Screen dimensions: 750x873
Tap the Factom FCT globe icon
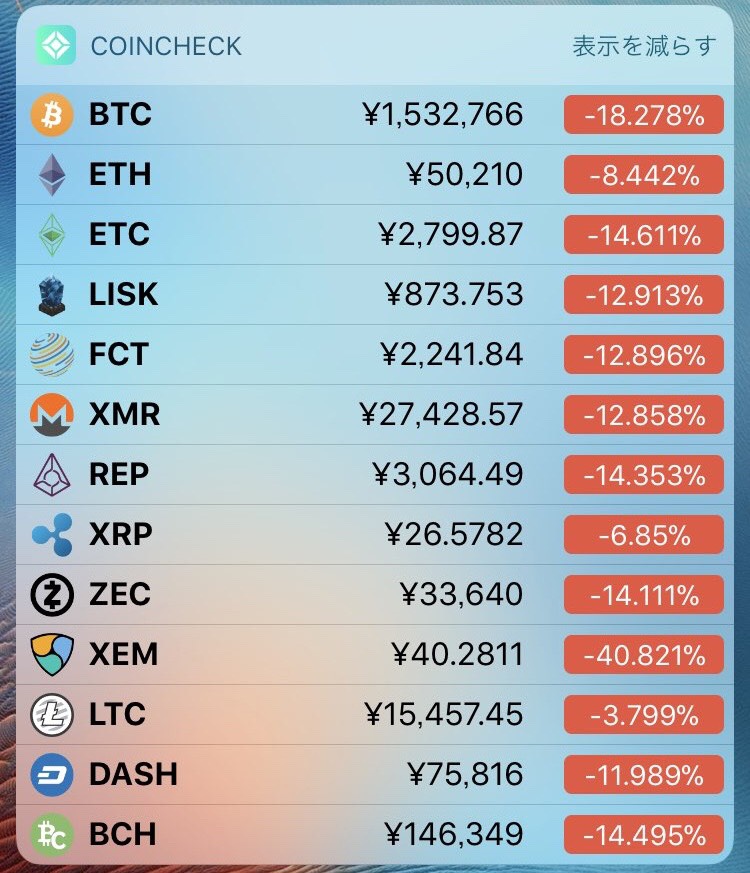[x=52, y=355]
